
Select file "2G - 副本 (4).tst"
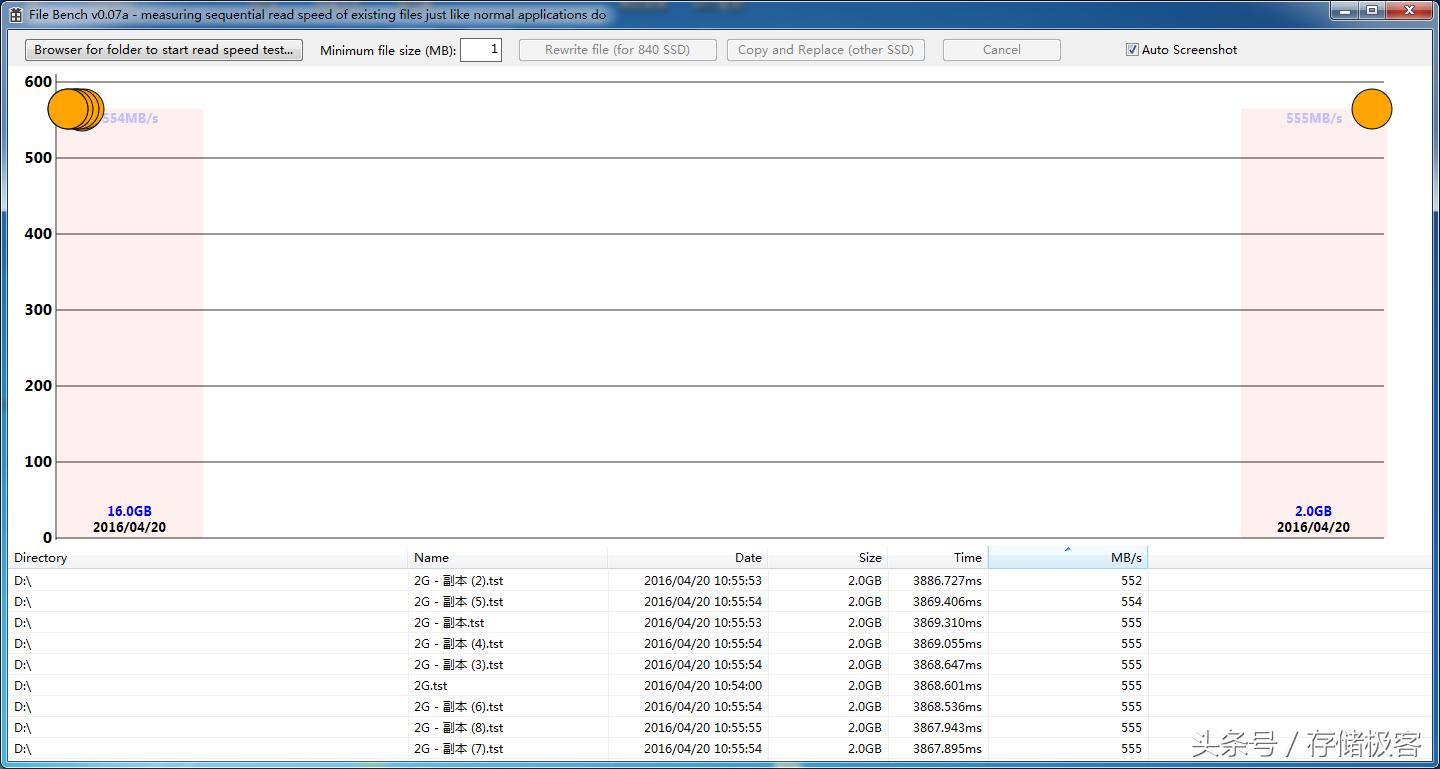click(x=458, y=644)
